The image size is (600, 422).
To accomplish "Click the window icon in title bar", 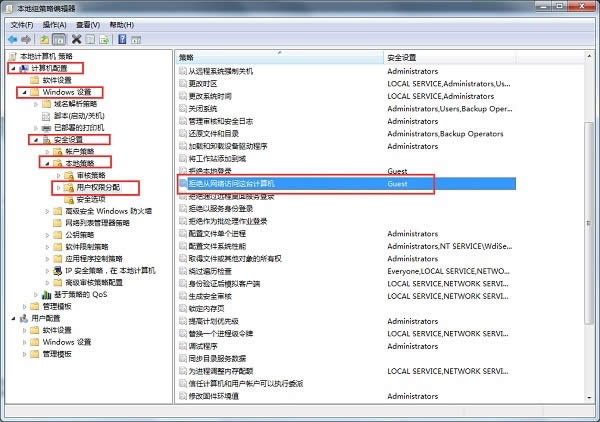I will click(8, 8).
